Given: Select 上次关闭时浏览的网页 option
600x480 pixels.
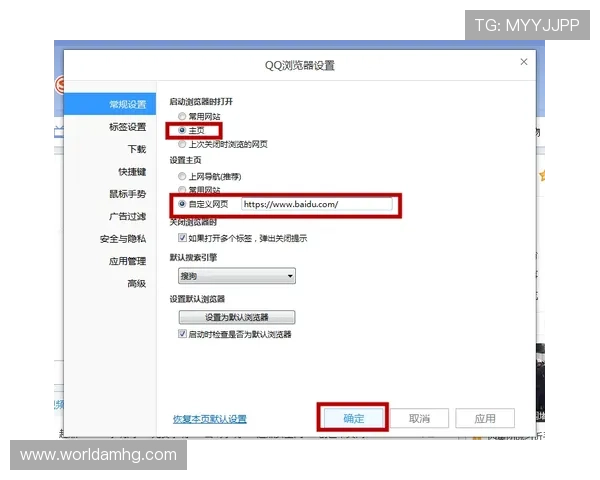Looking at the screenshot, I should click(x=182, y=144).
